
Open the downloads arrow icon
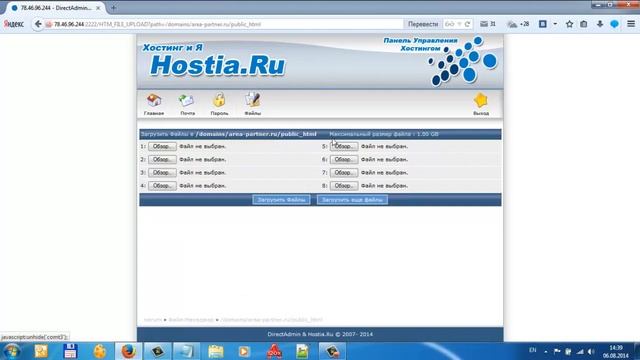[x=600, y=24]
